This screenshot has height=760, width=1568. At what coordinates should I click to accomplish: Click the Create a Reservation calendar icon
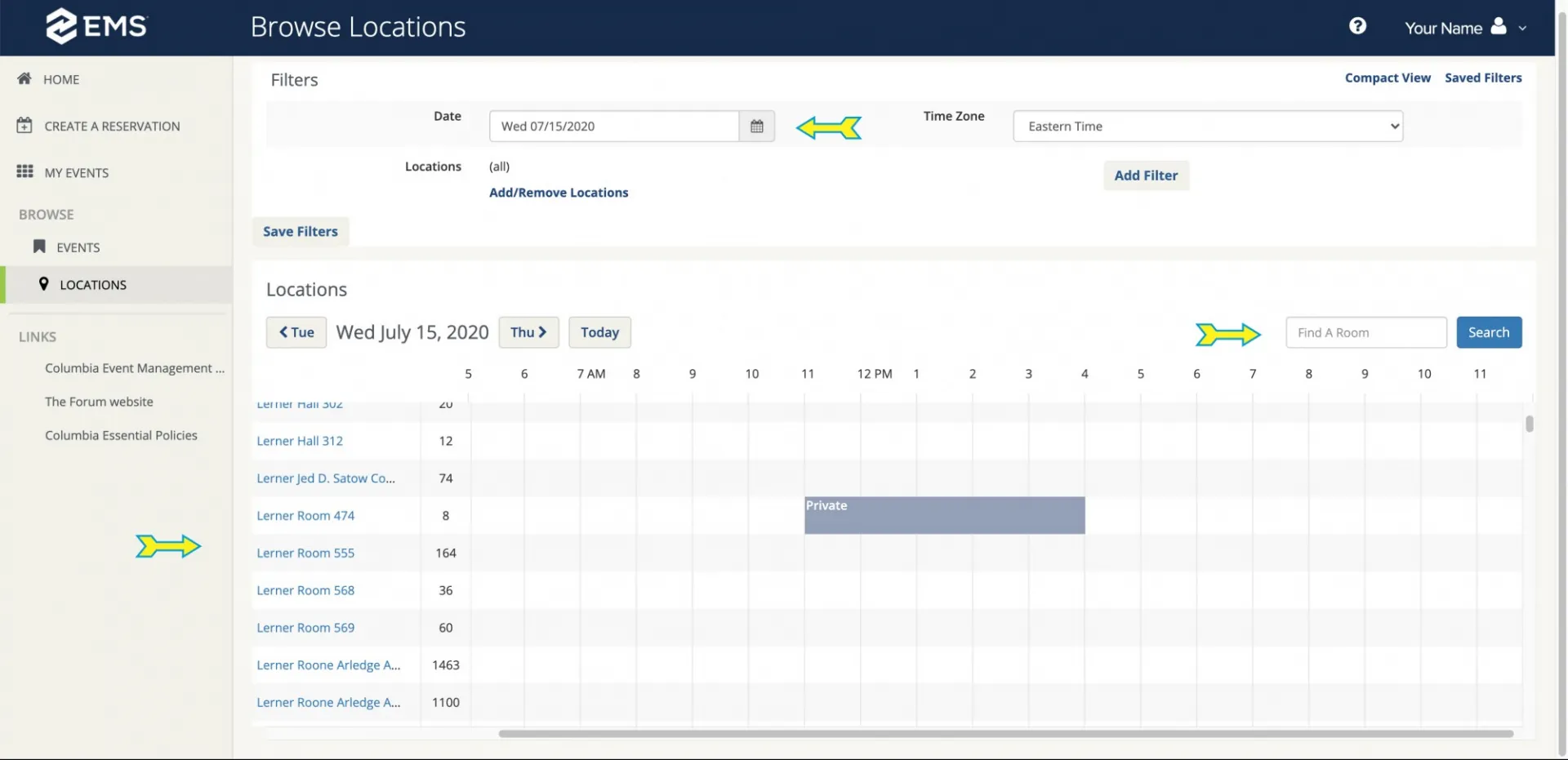[24, 126]
